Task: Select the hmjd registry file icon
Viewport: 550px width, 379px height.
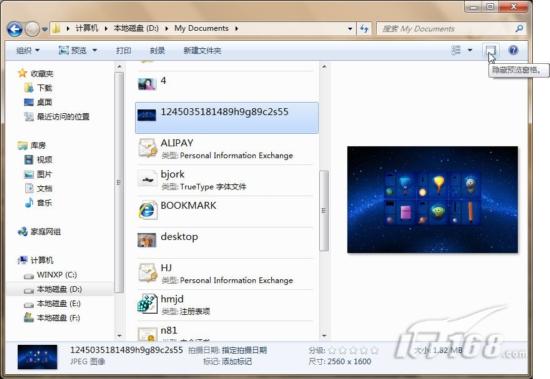Action: 147,304
